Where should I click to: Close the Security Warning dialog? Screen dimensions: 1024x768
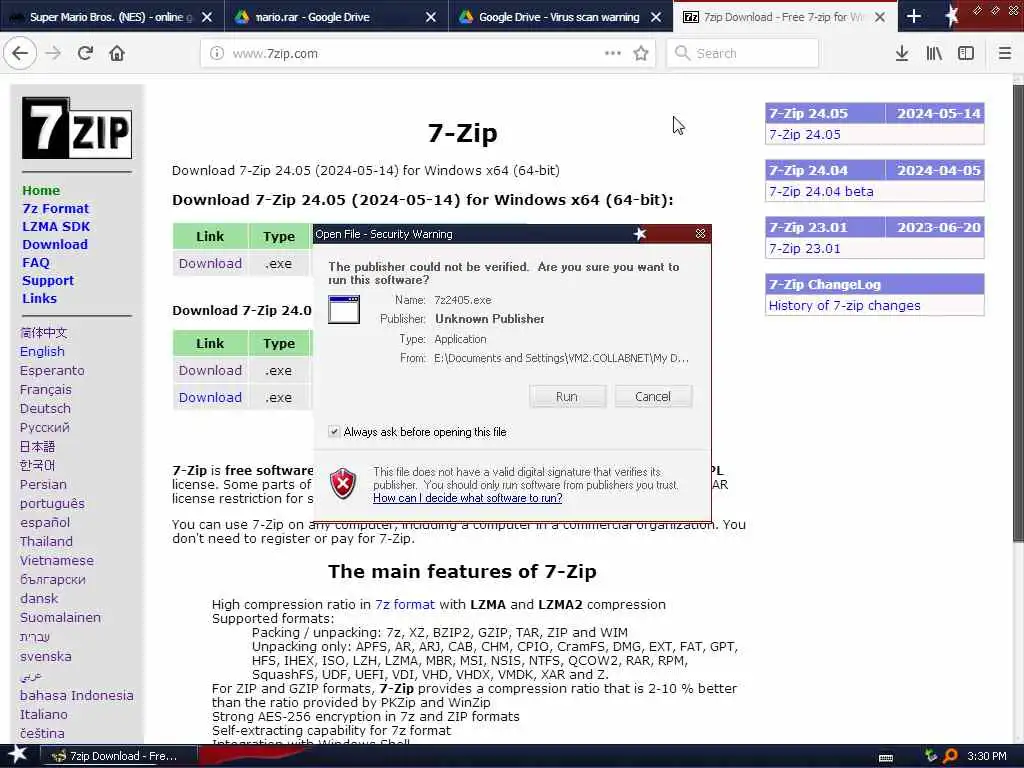700,233
